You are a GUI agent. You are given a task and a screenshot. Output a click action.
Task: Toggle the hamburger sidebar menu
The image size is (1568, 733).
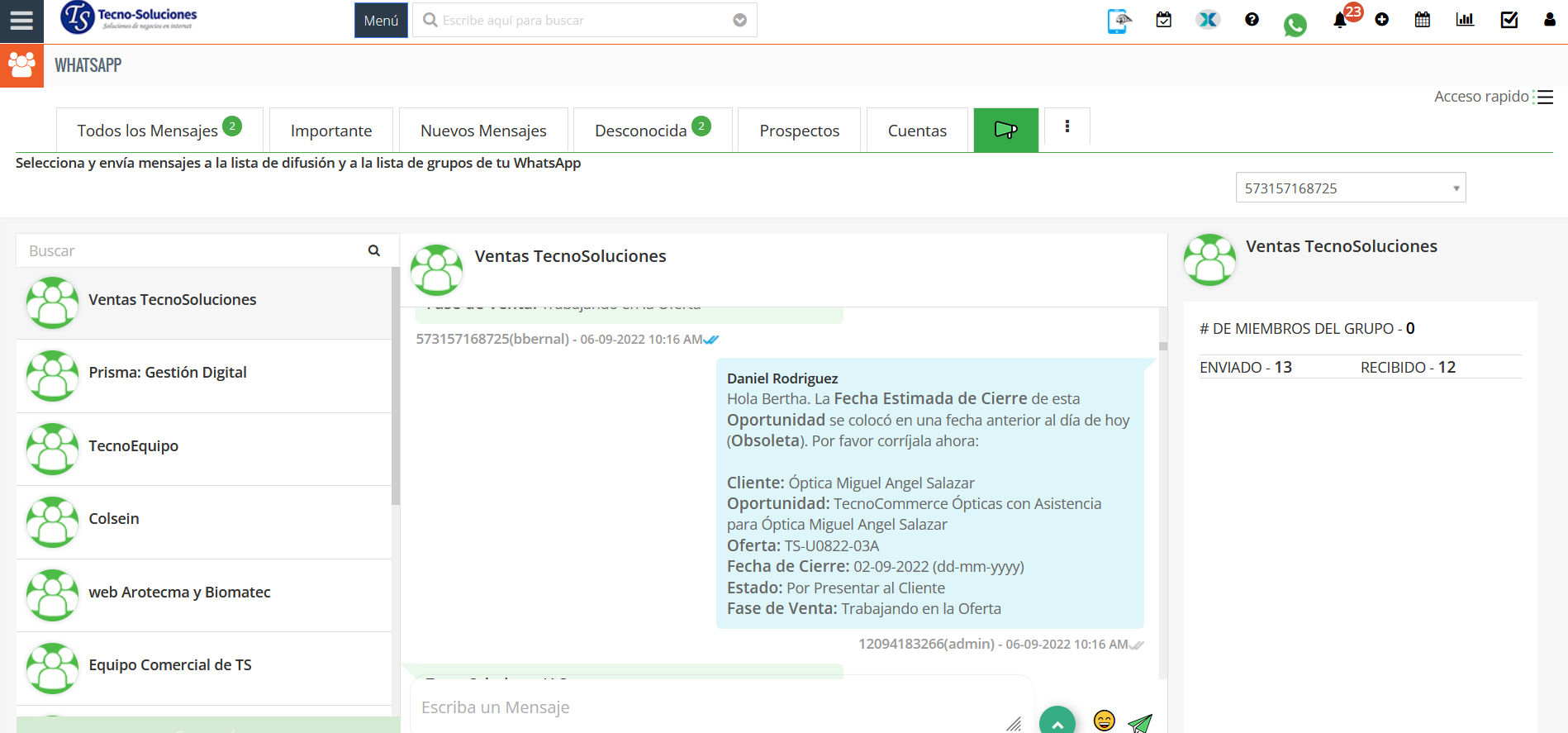click(21, 21)
